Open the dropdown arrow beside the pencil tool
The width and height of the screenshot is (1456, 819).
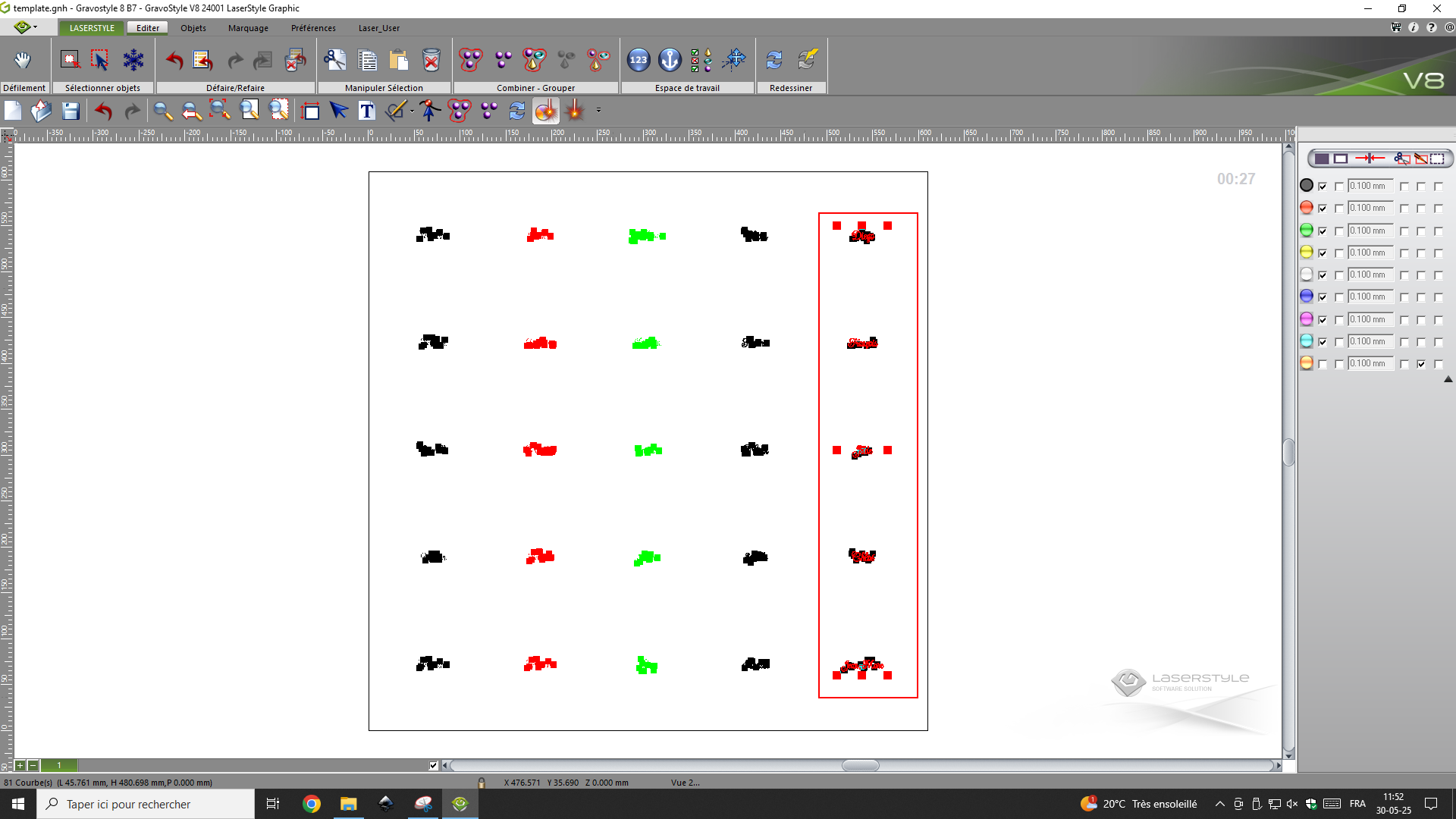(x=412, y=111)
